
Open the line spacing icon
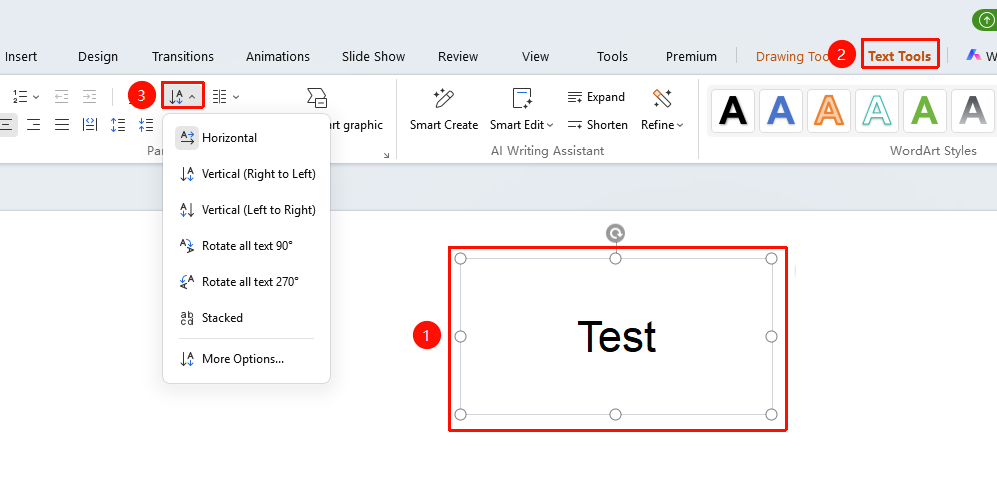118,125
